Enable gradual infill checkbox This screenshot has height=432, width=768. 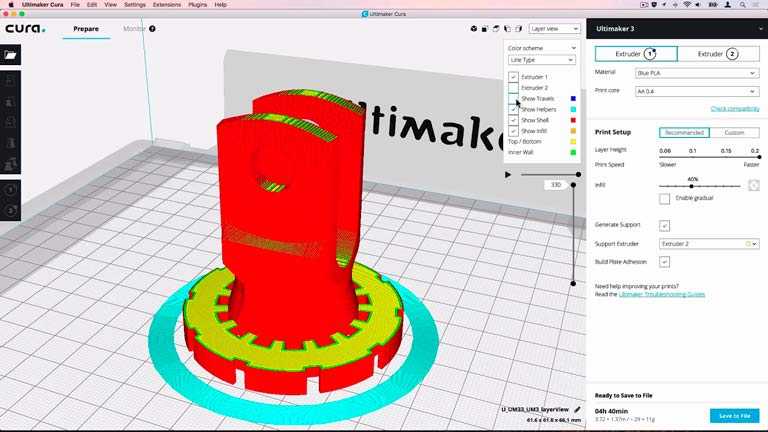(664, 198)
